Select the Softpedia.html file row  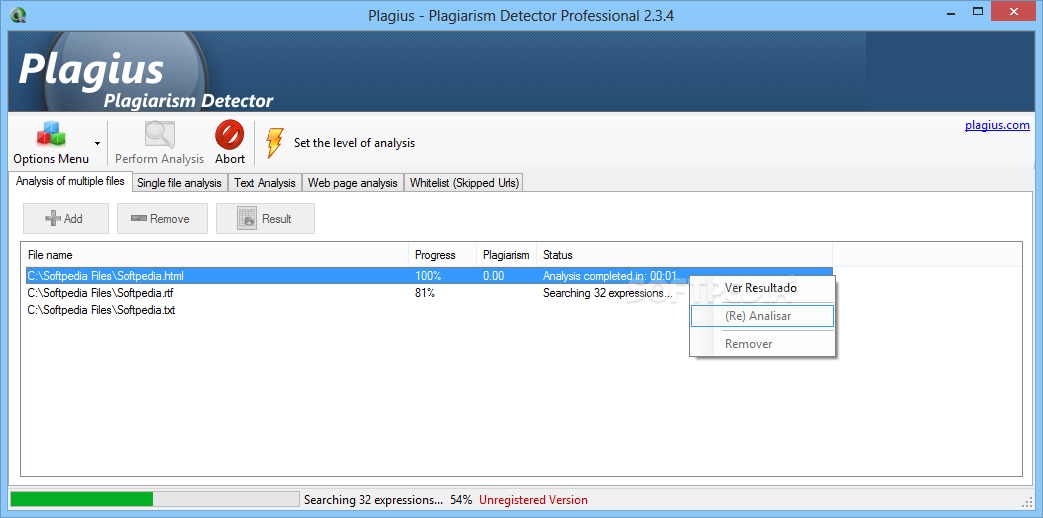tap(429, 276)
